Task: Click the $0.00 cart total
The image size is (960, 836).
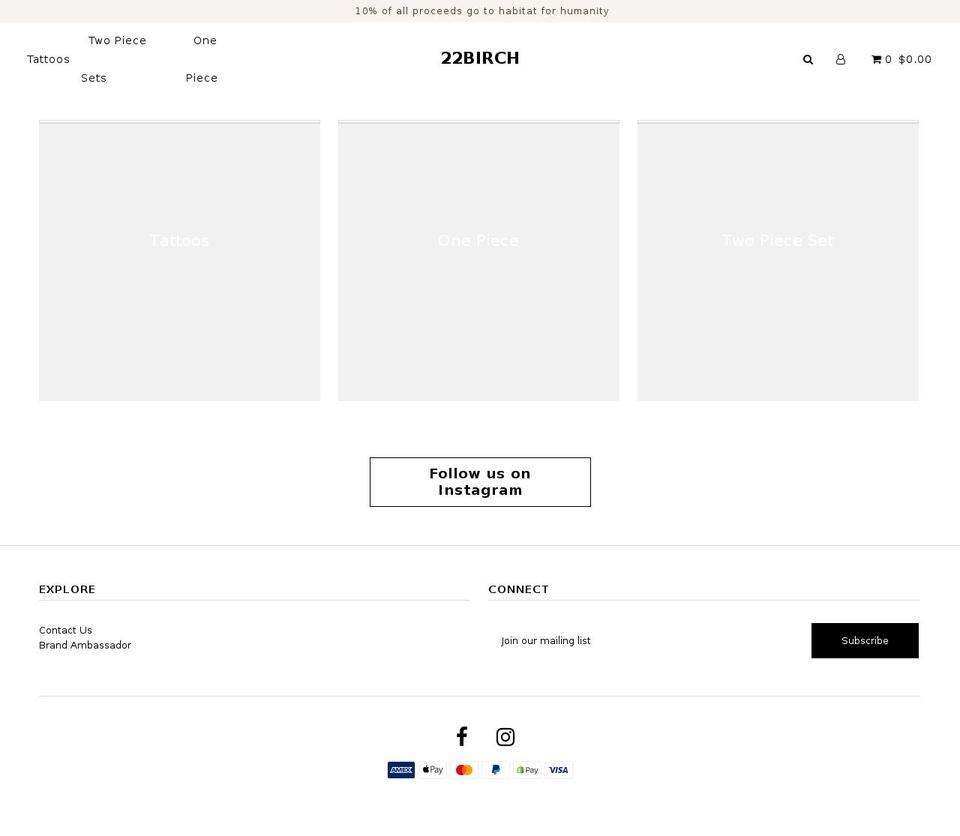Action: (x=915, y=59)
